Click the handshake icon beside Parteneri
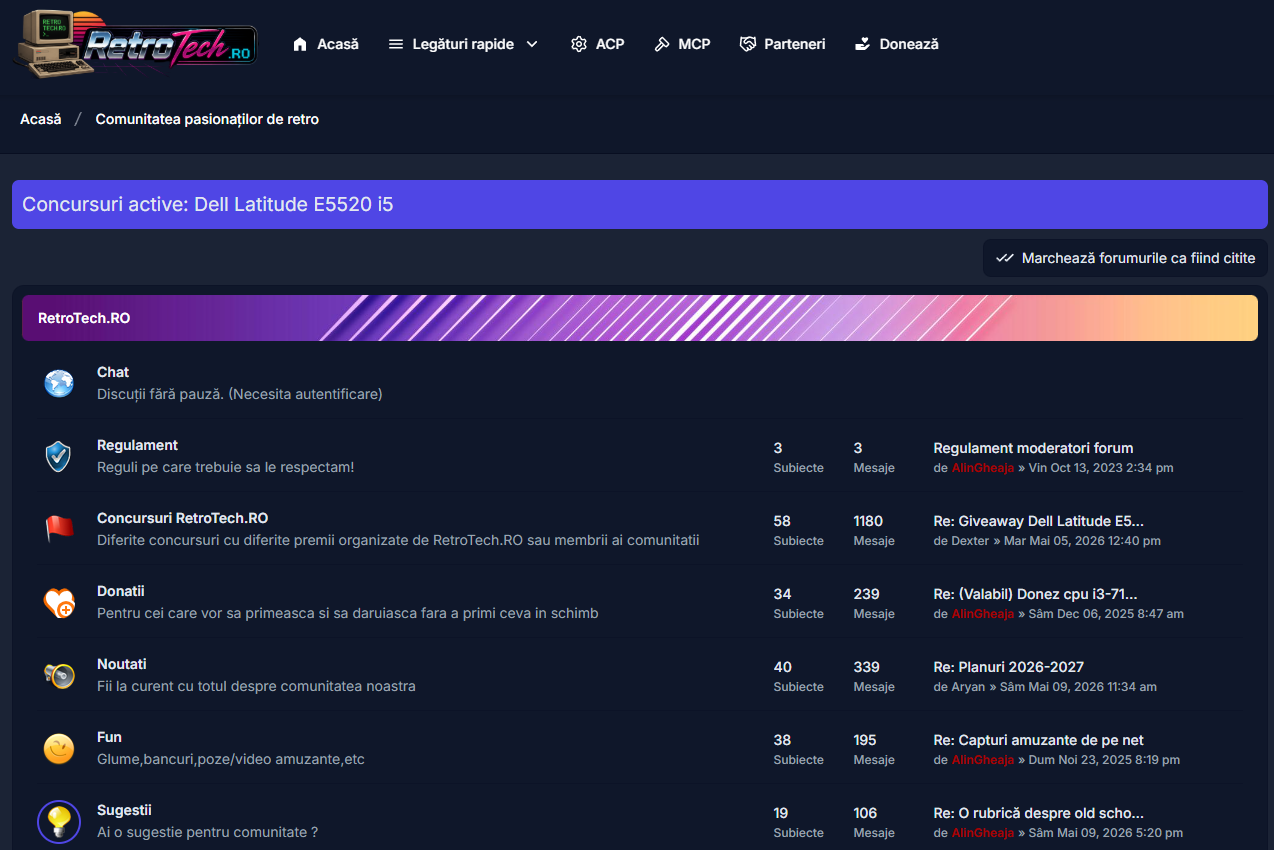The image size is (1274, 850). (x=748, y=44)
